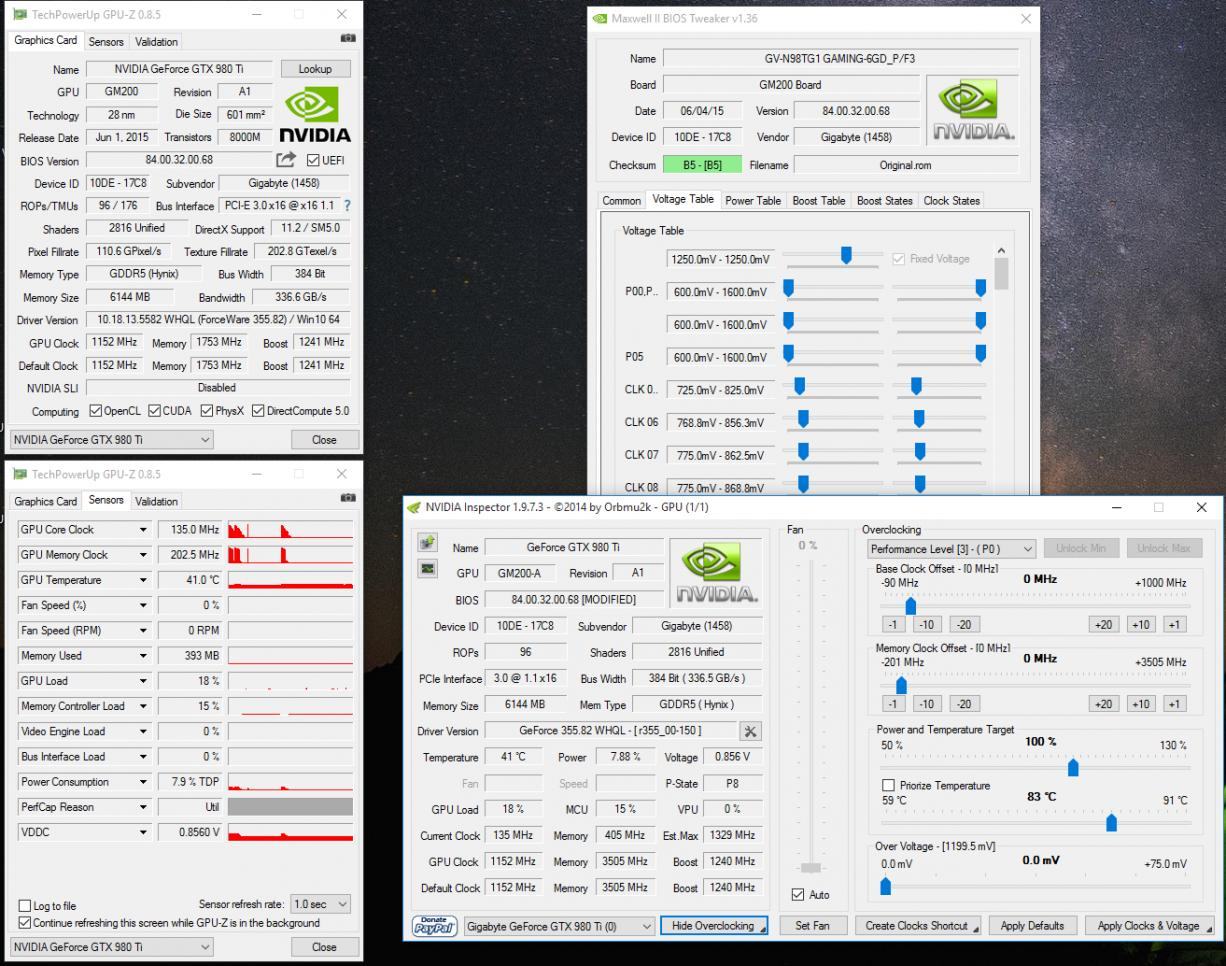Click +20 under Base Clock Offset
Viewport: 1226px width, 966px height.
pyautogui.click(x=1103, y=625)
